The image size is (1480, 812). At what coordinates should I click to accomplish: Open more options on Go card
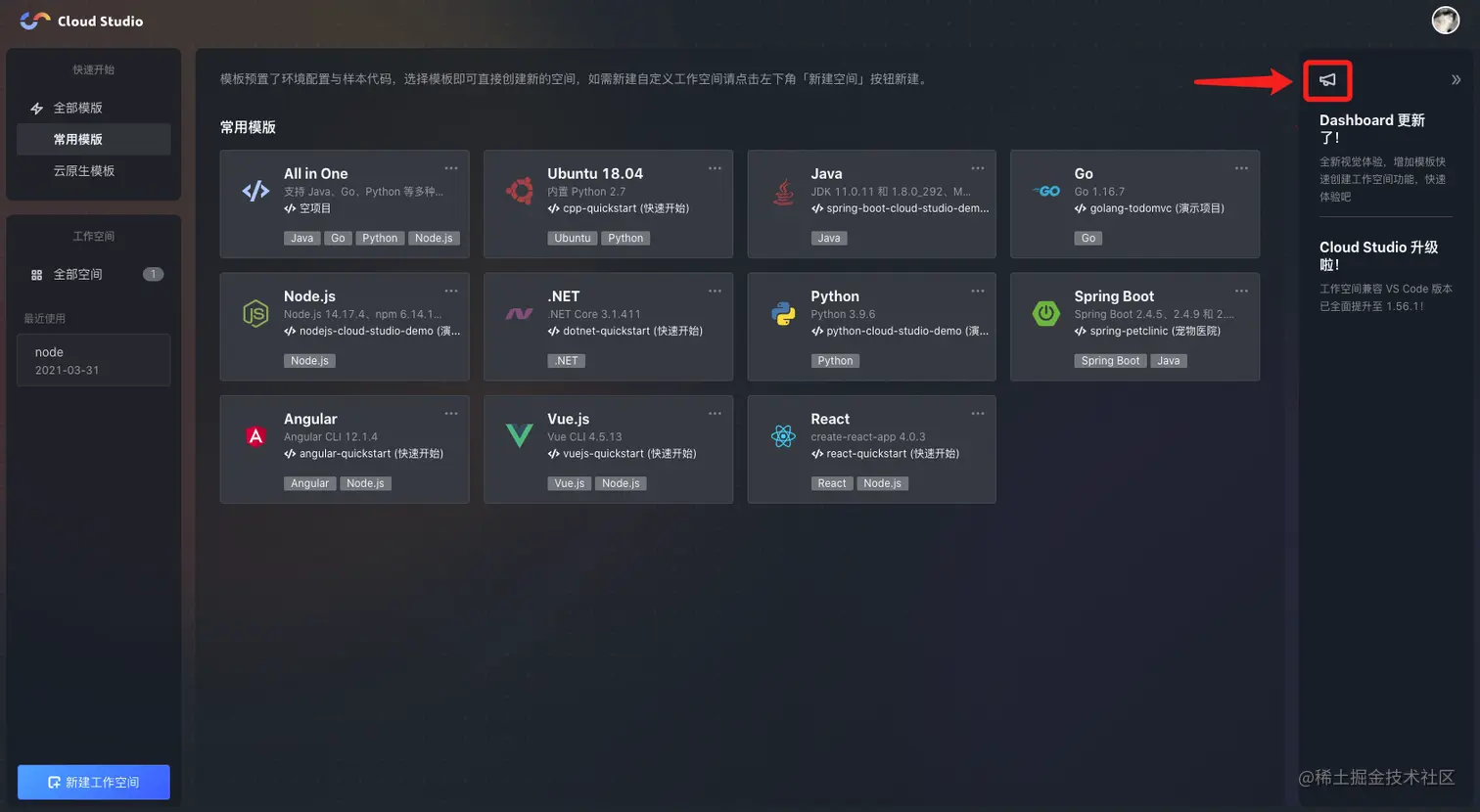pyautogui.click(x=1241, y=168)
